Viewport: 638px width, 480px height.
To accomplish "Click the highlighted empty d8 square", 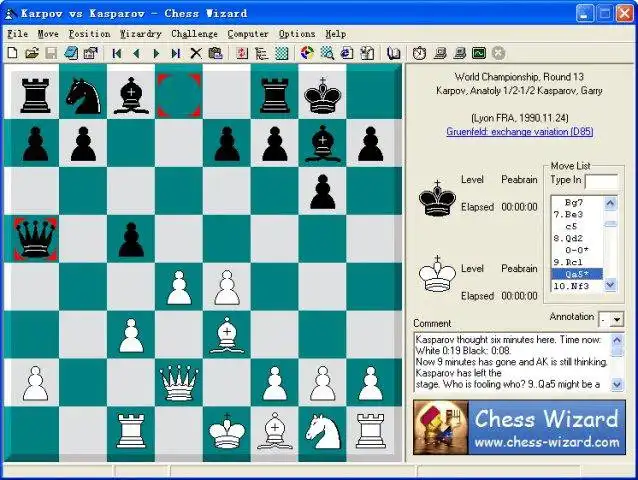I will tap(179, 95).
